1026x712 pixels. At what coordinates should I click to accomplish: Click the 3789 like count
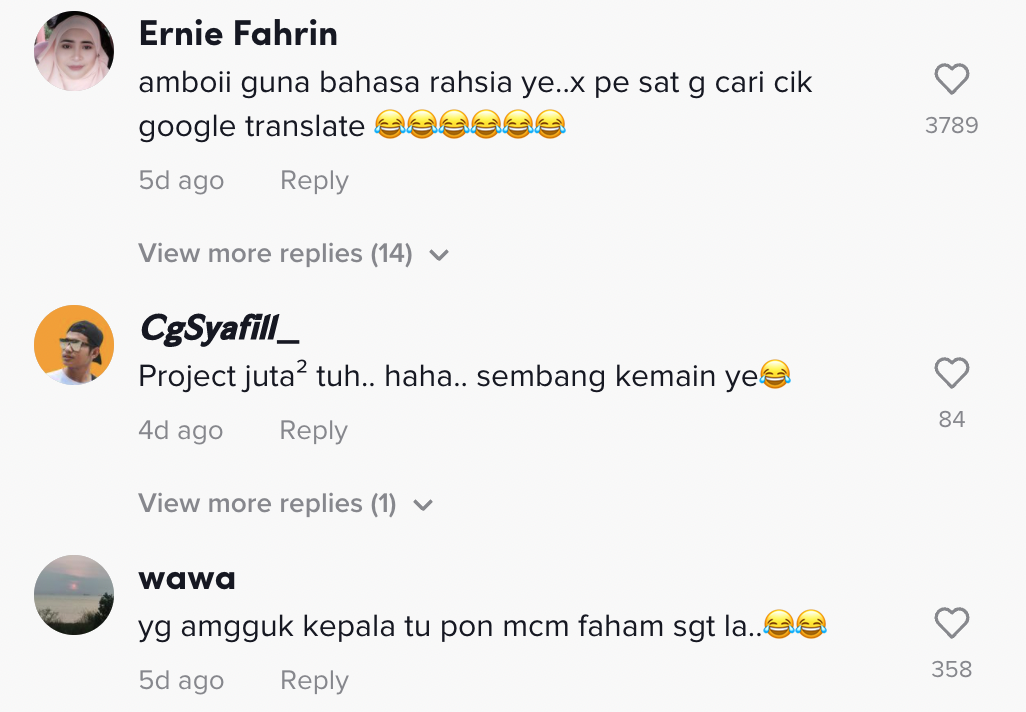(x=951, y=126)
